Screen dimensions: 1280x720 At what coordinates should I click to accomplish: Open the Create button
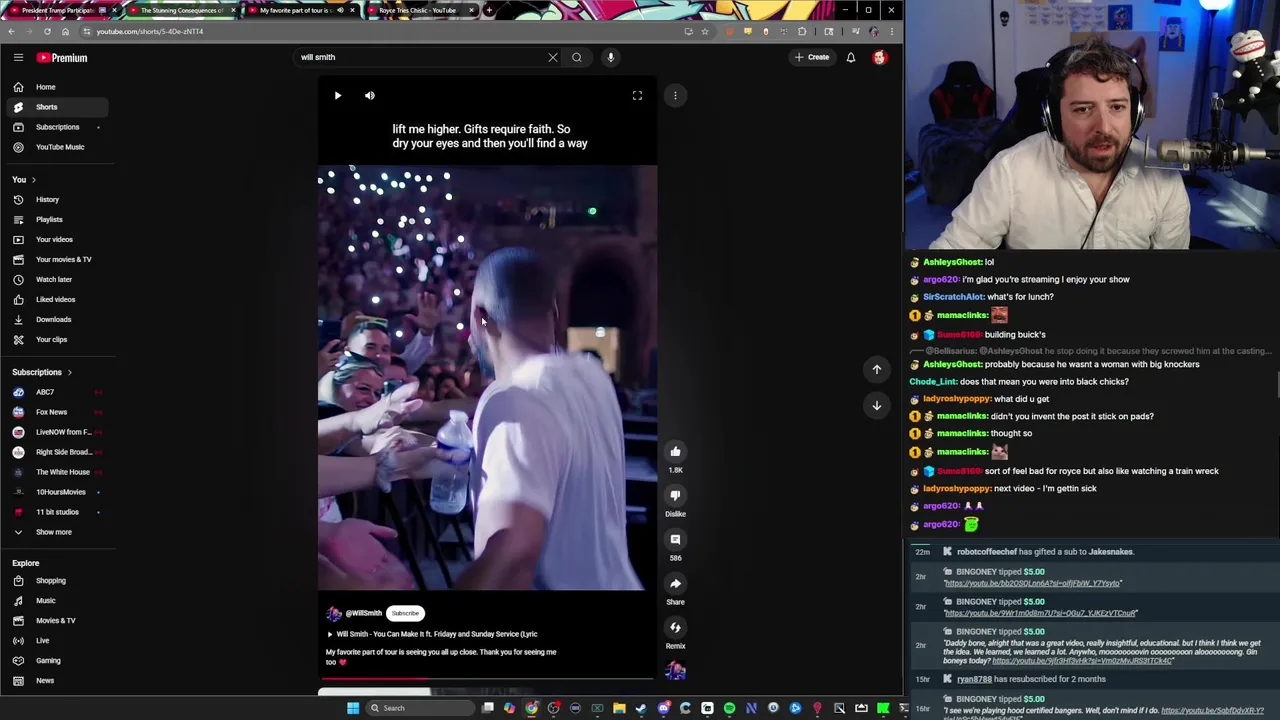812,57
